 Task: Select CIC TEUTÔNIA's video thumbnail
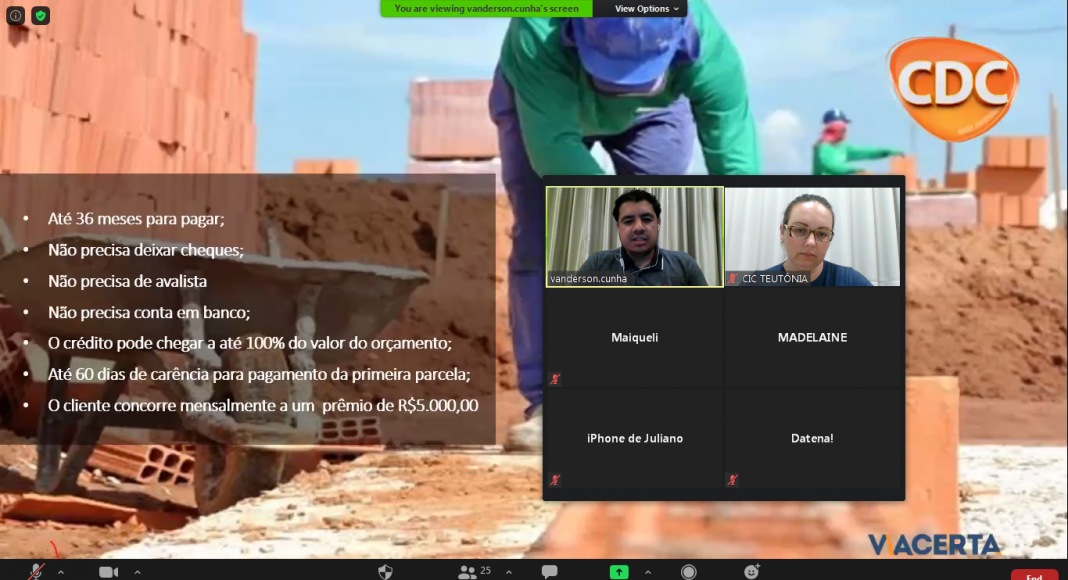812,236
